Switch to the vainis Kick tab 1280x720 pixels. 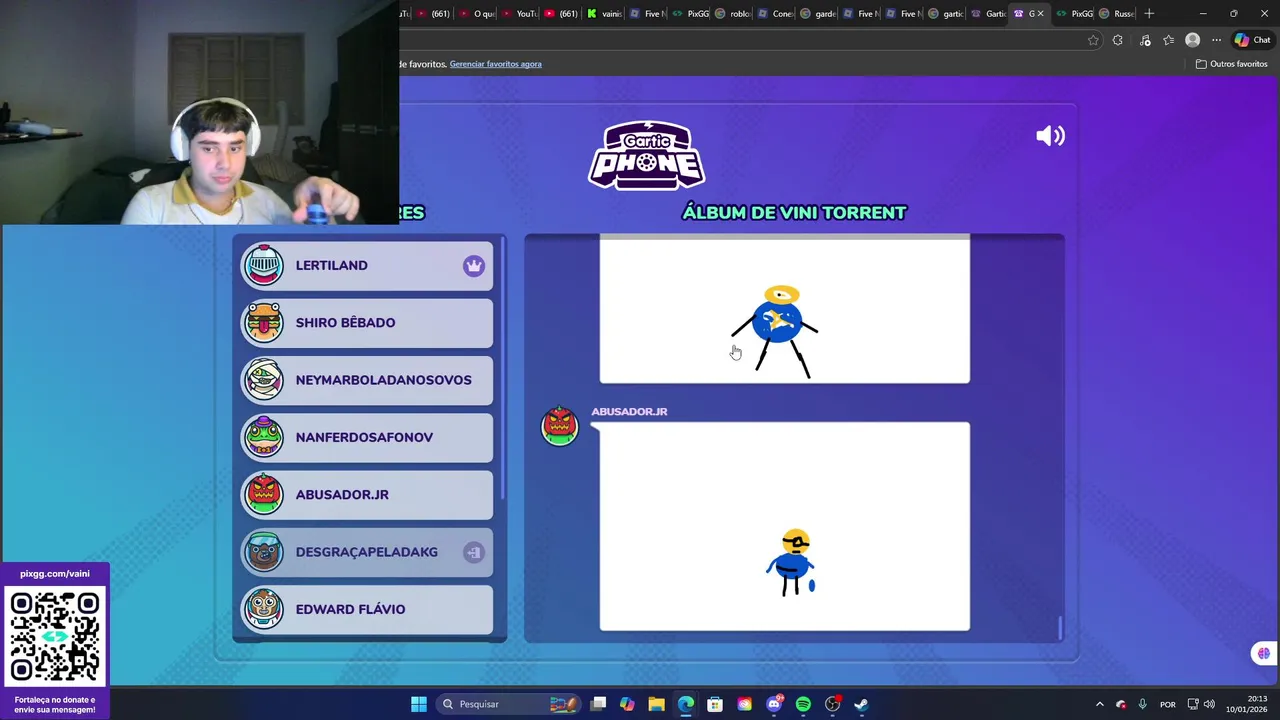tap(605, 14)
